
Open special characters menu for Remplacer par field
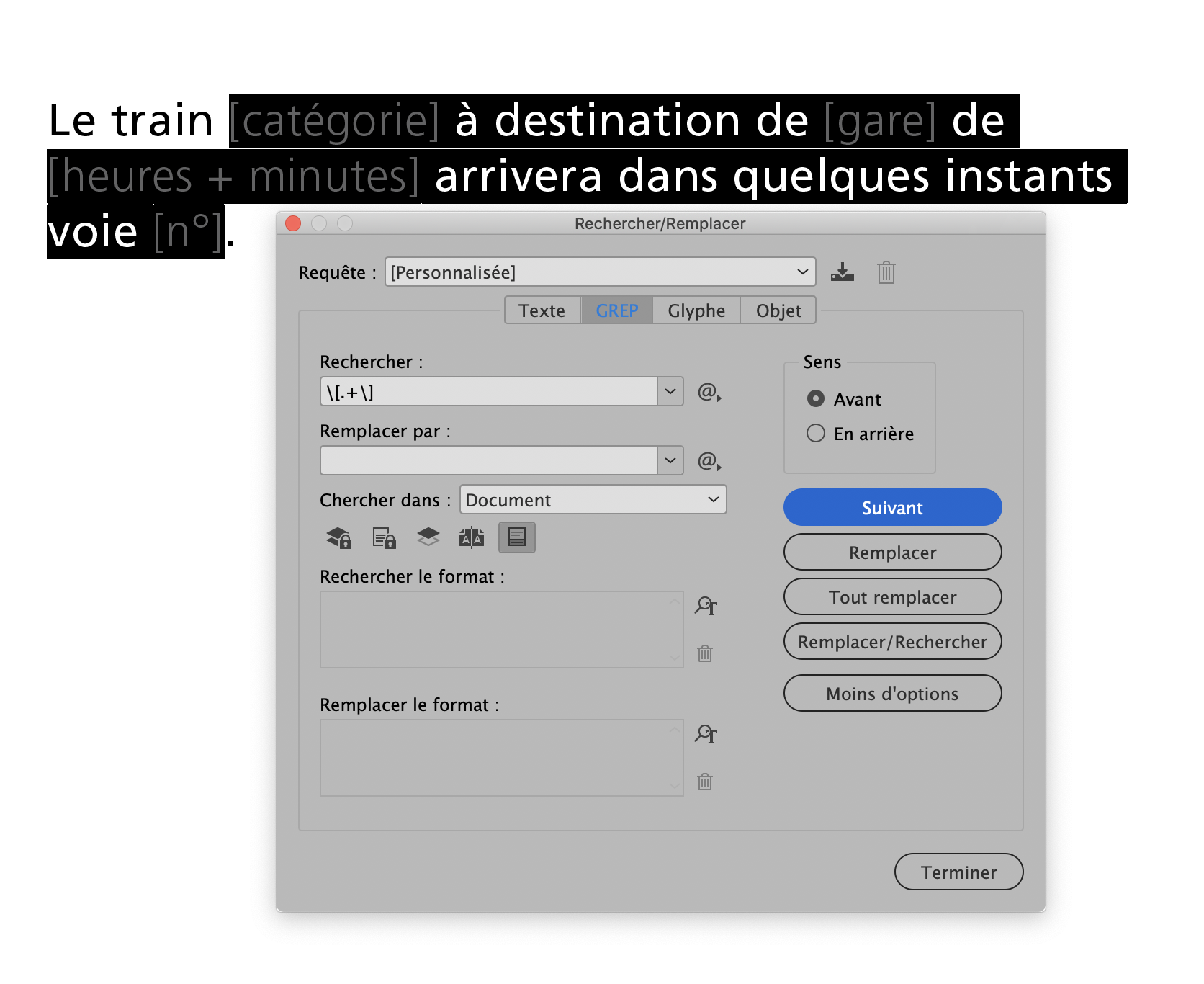709,461
